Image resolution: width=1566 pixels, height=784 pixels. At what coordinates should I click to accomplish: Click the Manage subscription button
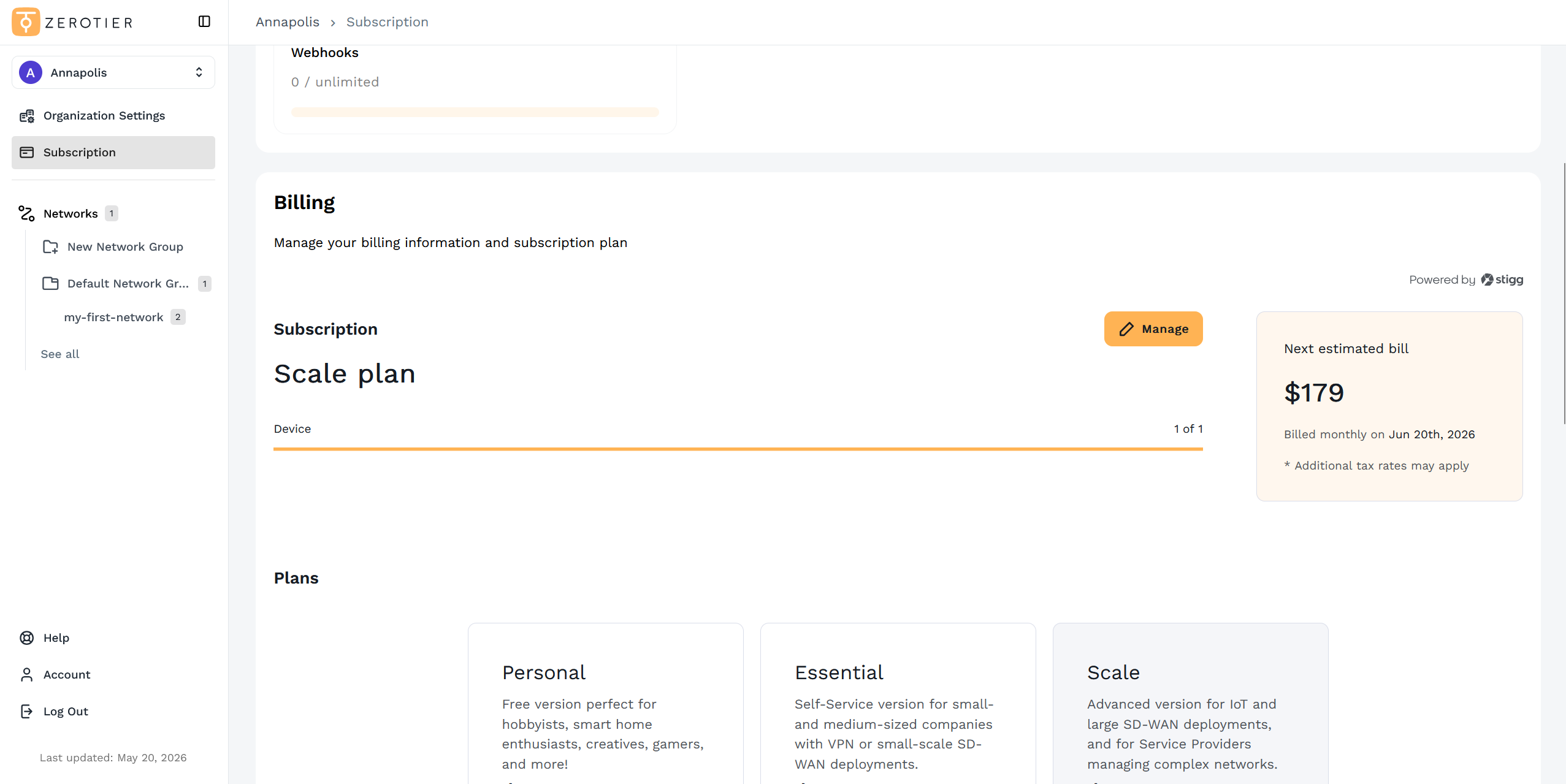point(1153,329)
